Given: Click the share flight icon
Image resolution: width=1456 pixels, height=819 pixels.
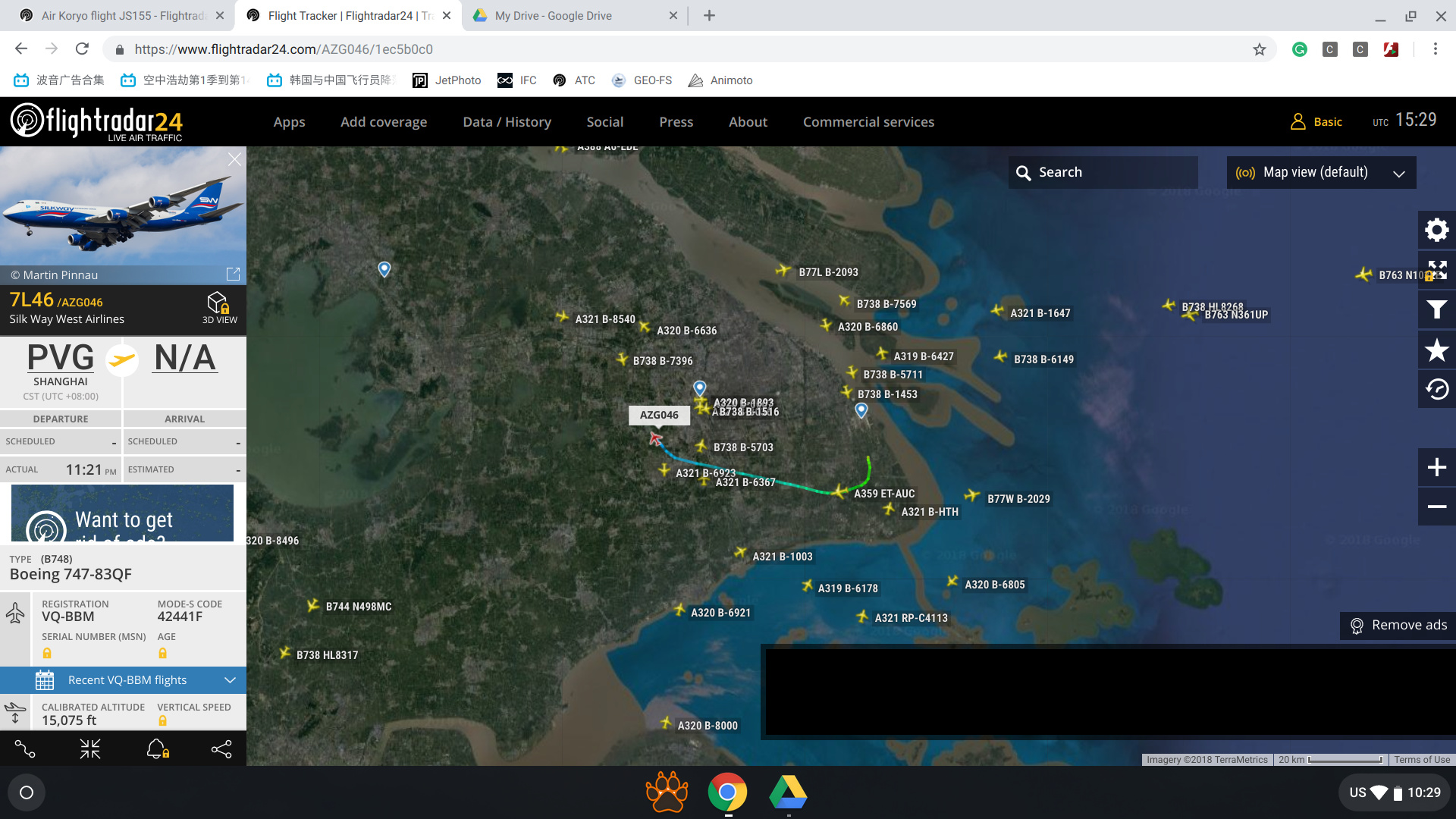Looking at the screenshot, I should click(x=221, y=749).
